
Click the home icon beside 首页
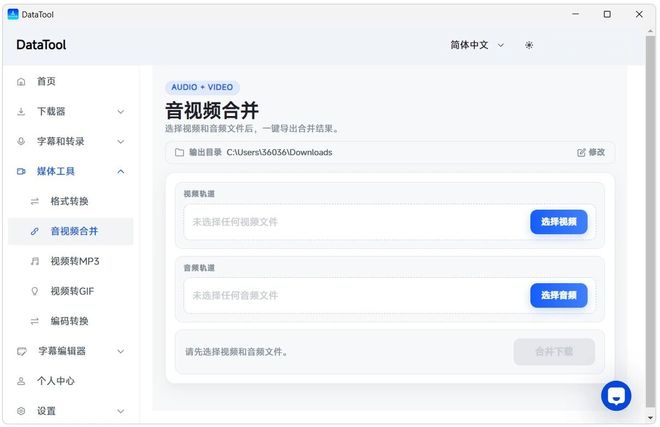(x=21, y=82)
